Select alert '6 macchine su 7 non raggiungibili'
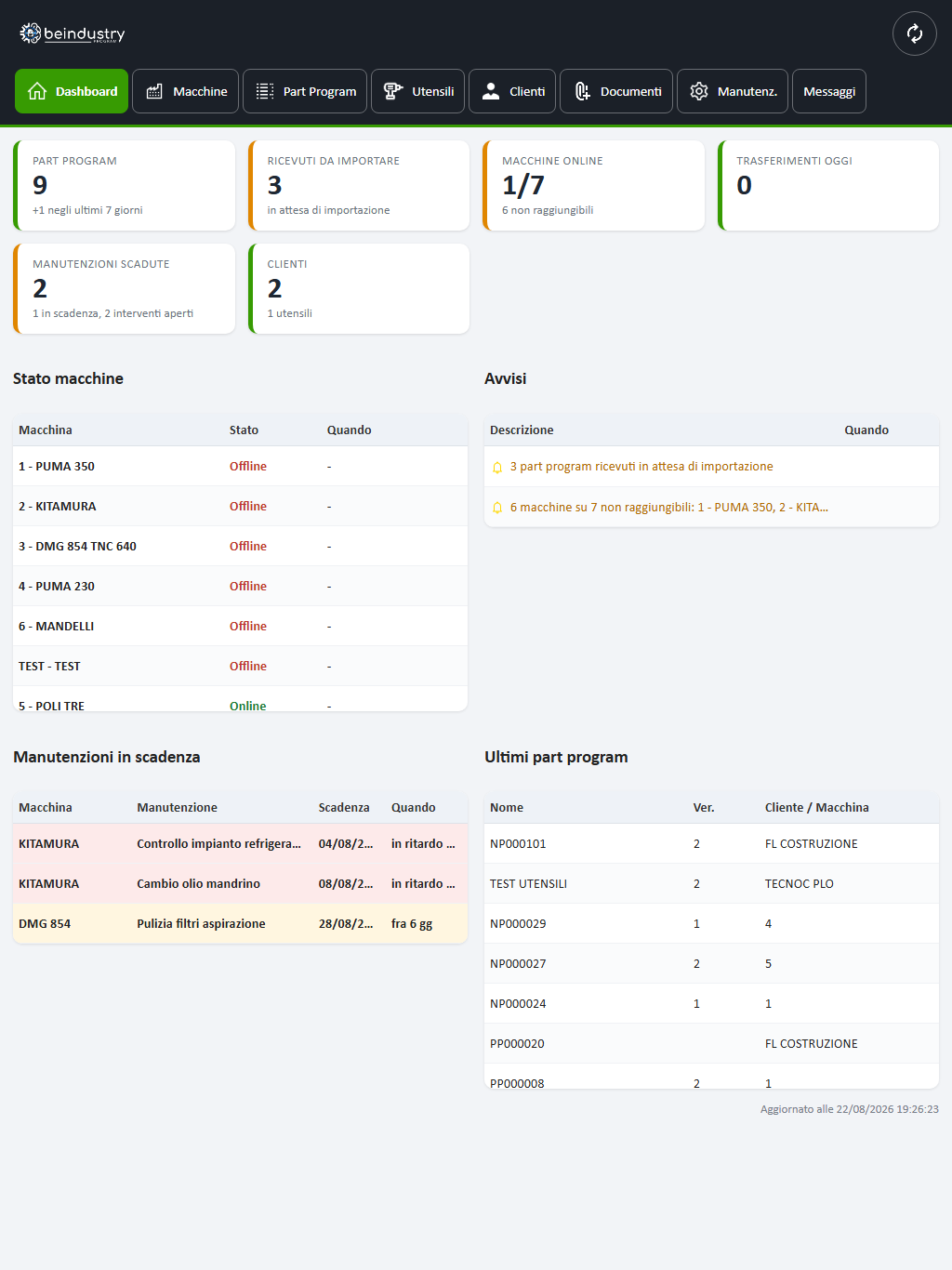 pyautogui.click(x=711, y=508)
